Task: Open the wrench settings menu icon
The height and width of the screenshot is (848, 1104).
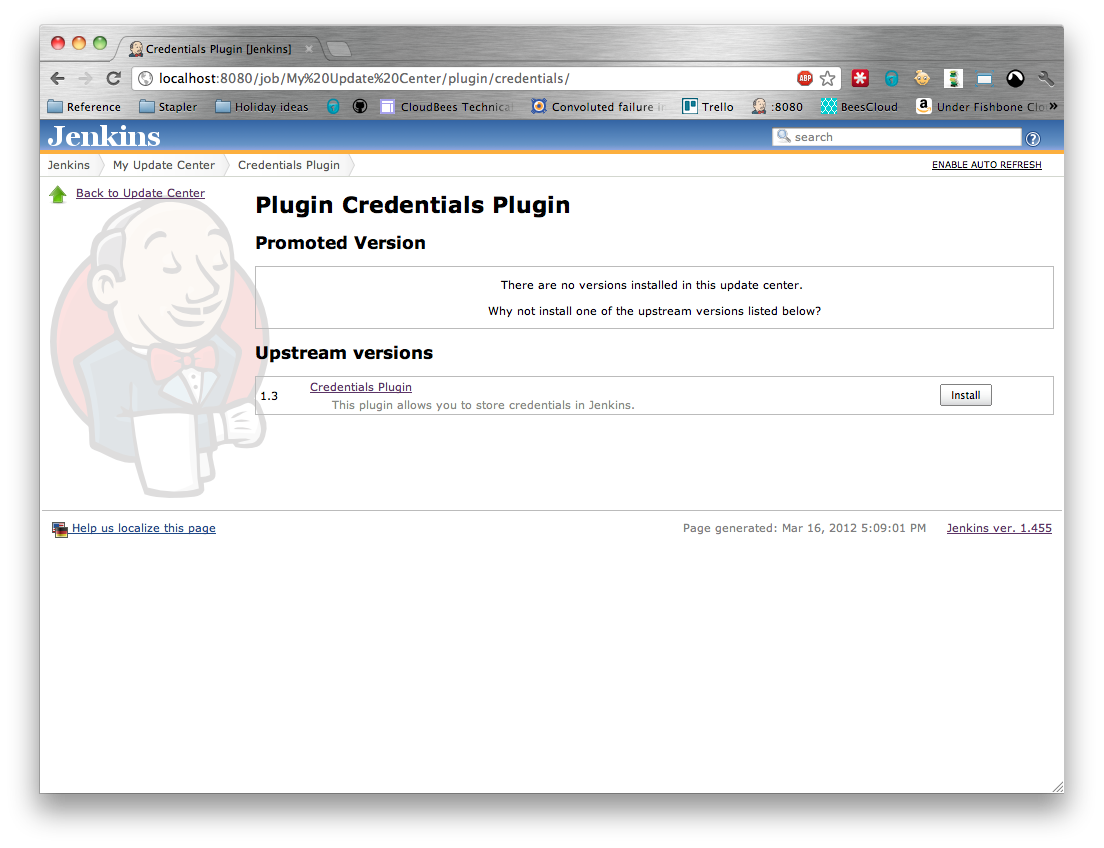Action: [x=1046, y=78]
